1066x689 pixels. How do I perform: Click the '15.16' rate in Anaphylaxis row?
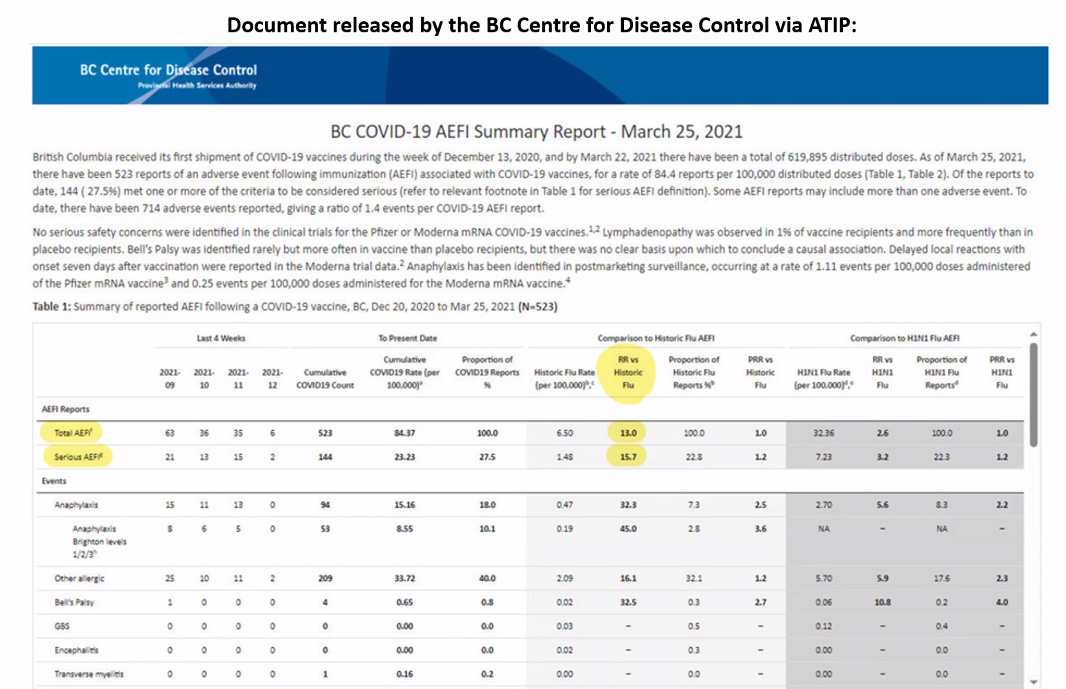coord(405,505)
